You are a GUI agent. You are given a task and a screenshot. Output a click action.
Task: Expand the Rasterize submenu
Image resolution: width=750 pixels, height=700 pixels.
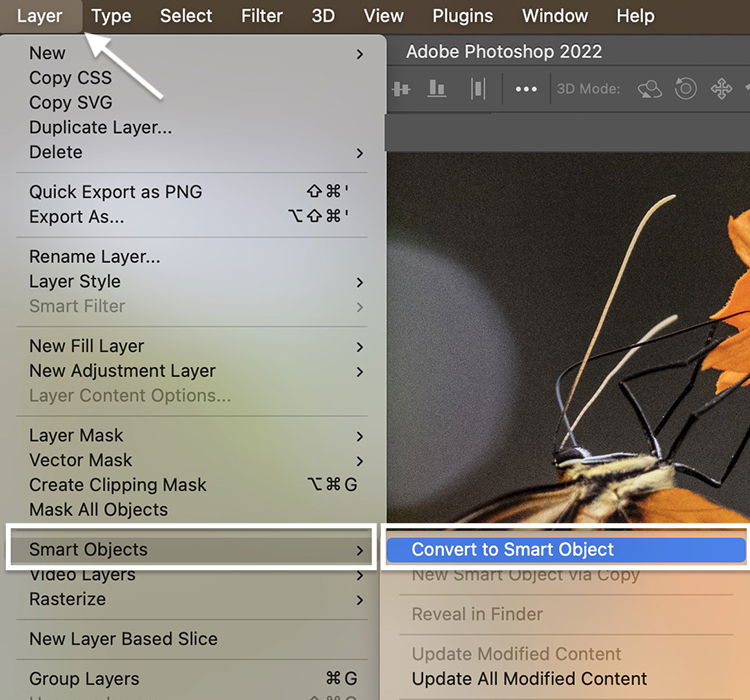click(x=360, y=600)
